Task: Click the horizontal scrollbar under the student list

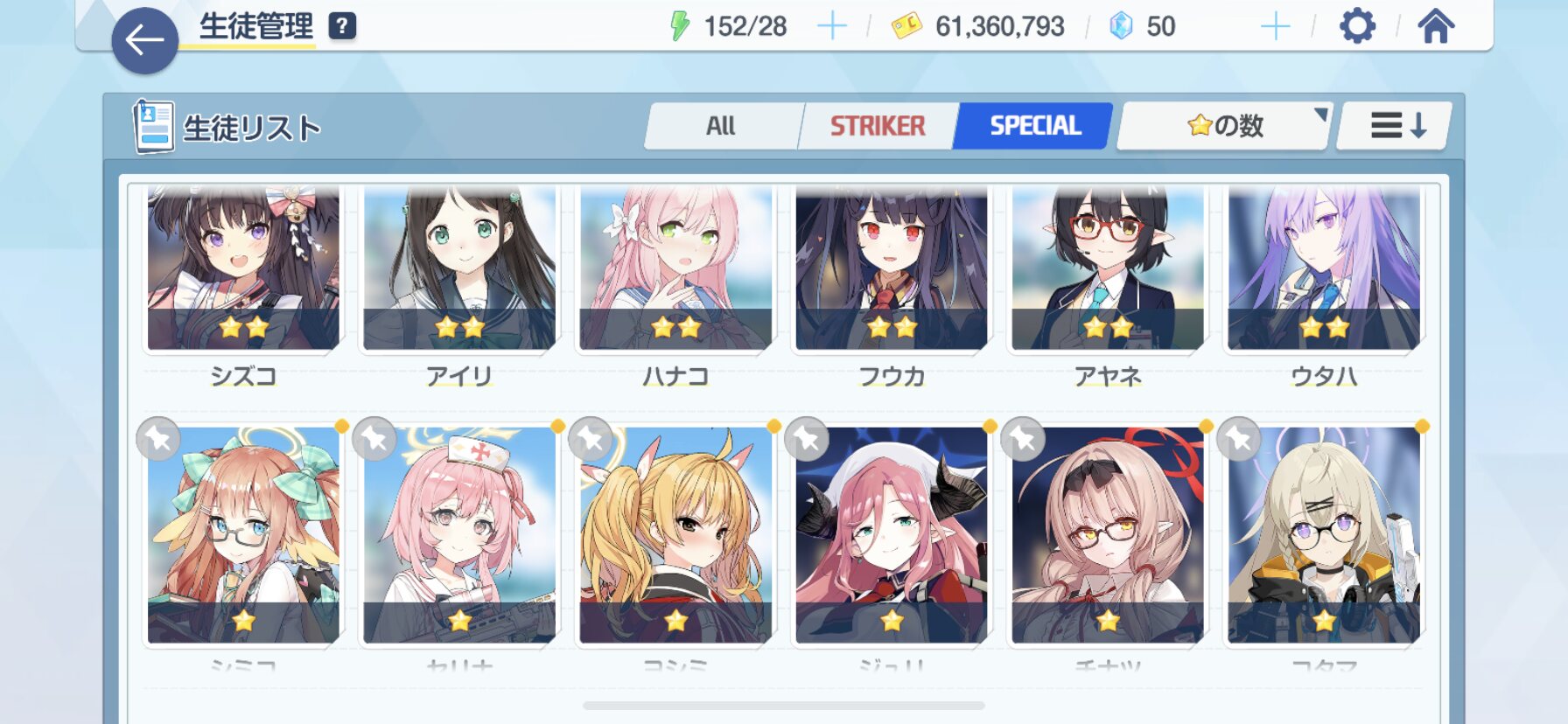Action: tap(784, 705)
